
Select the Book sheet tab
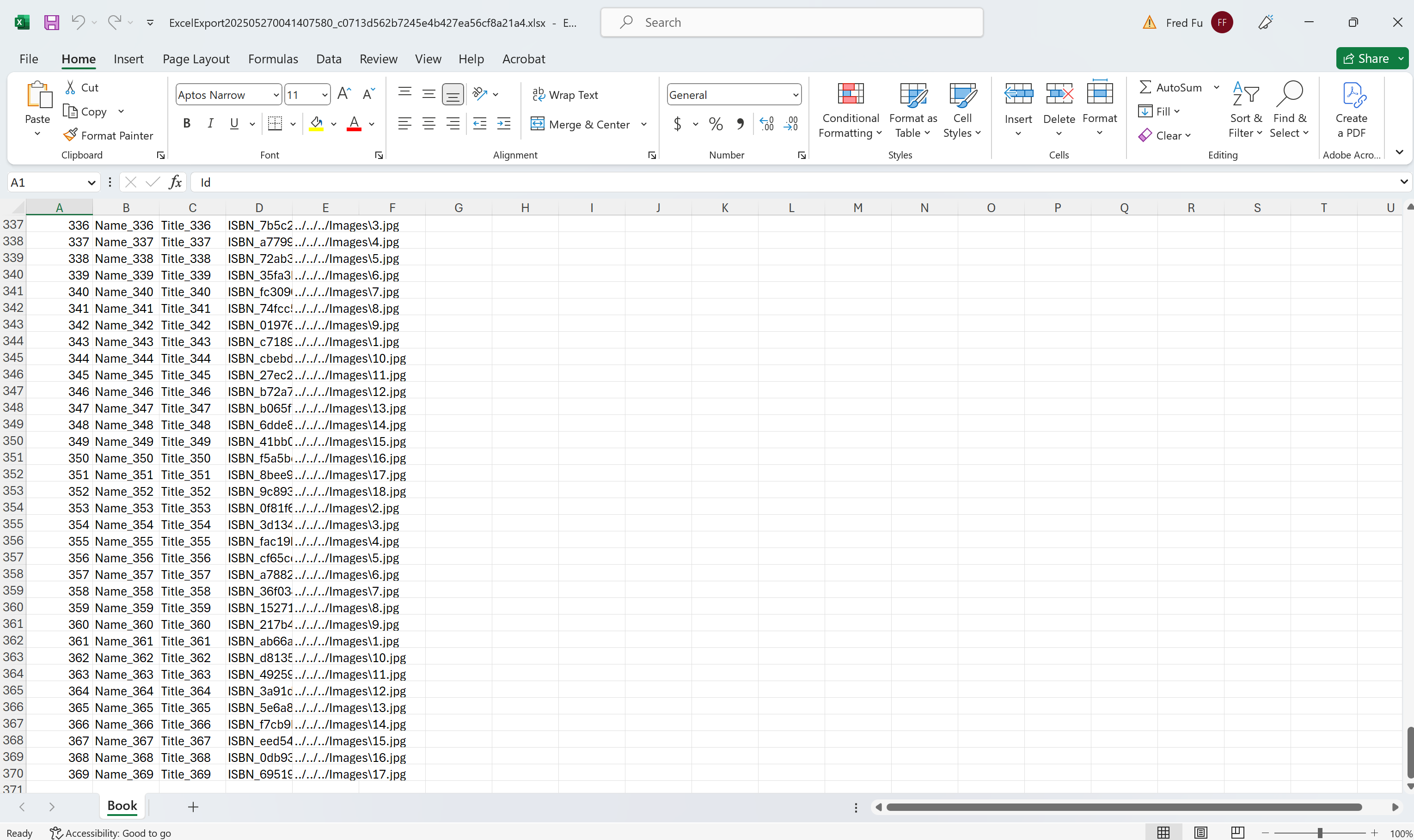[122, 805]
